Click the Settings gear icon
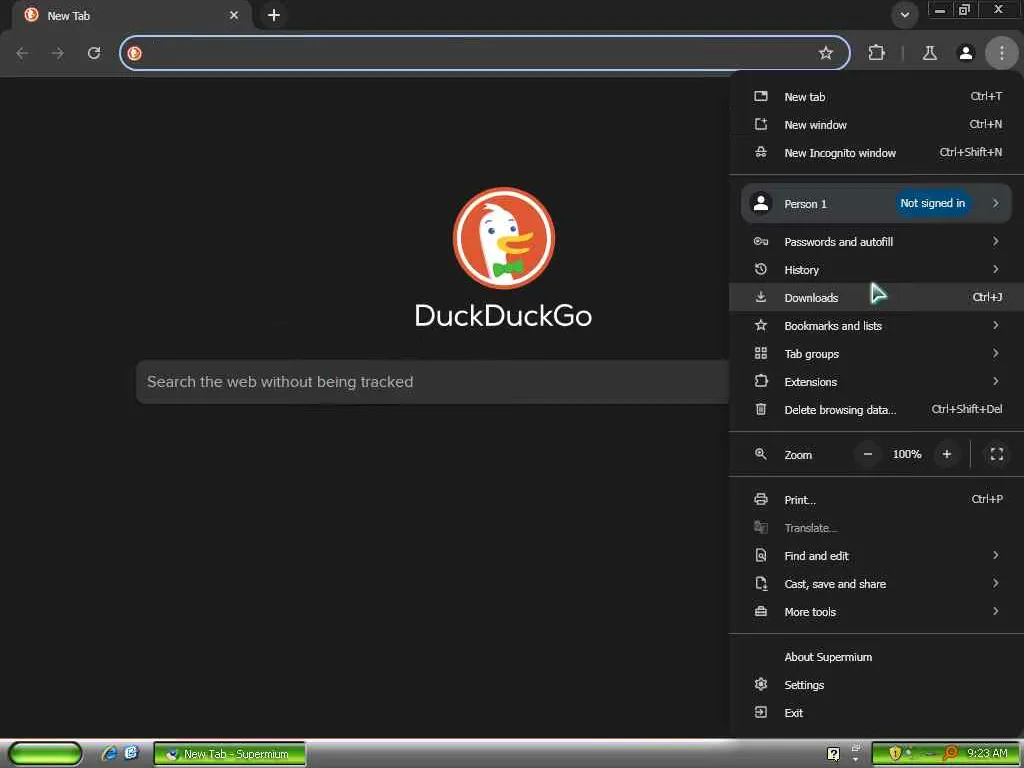 761,684
